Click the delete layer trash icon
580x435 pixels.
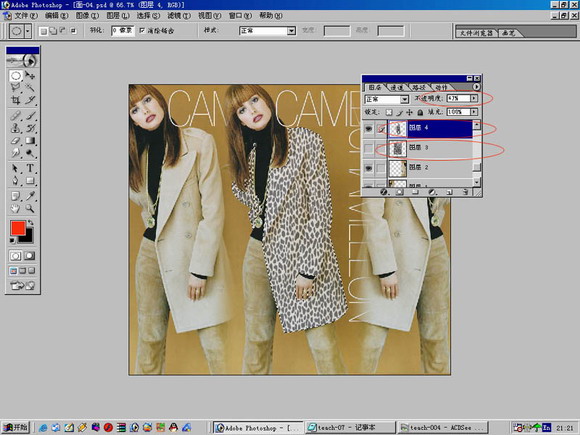[465, 192]
